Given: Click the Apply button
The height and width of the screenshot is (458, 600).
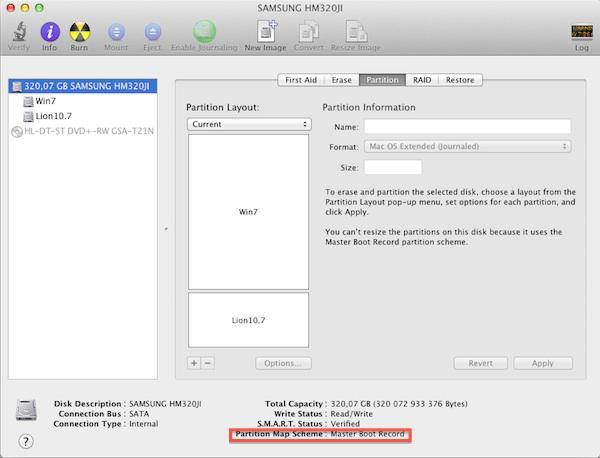Looking at the screenshot, I should click(543, 363).
